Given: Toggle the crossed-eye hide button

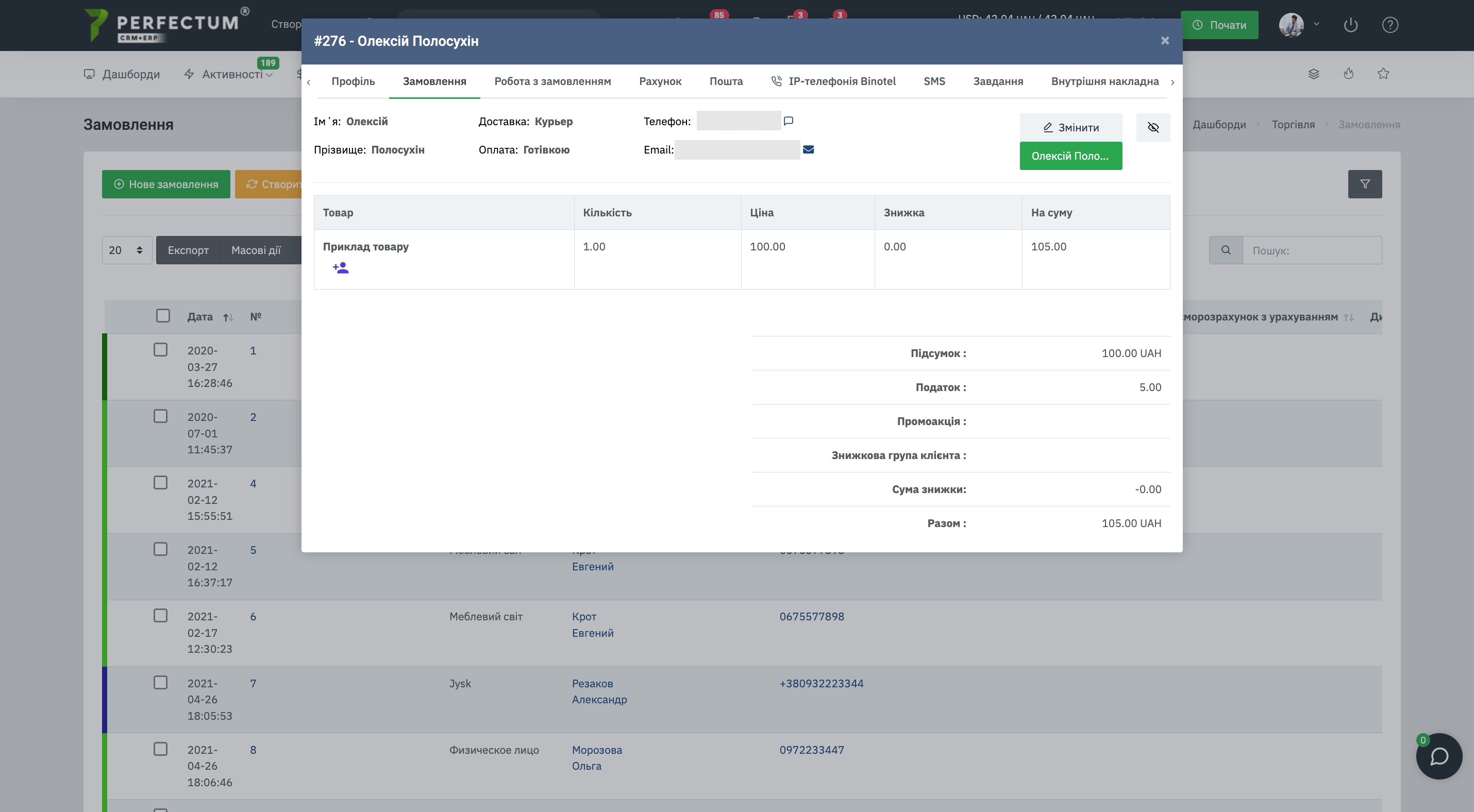Looking at the screenshot, I should pos(1153,127).
